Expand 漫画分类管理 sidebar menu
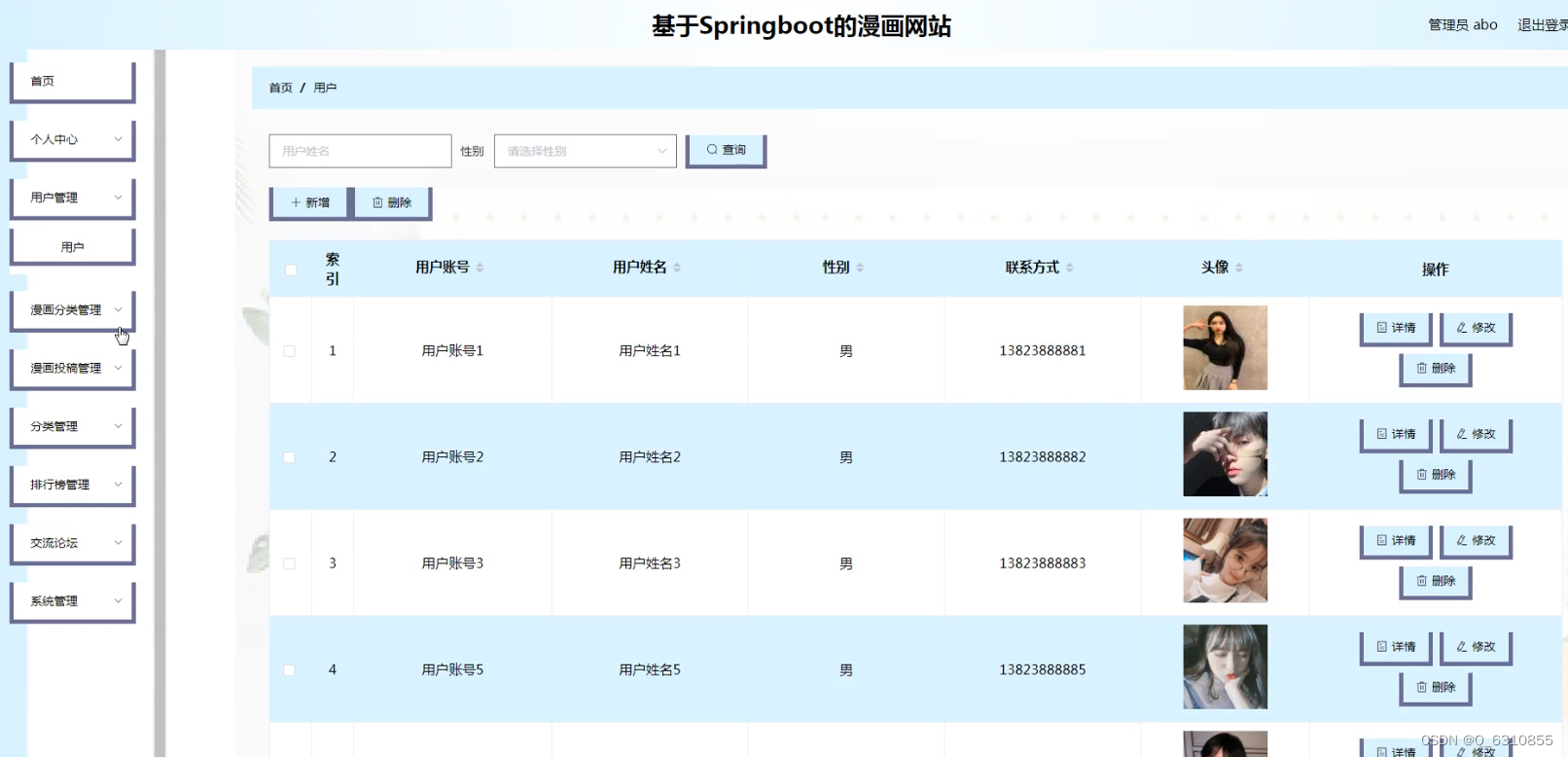 click(x=73, y=310)
